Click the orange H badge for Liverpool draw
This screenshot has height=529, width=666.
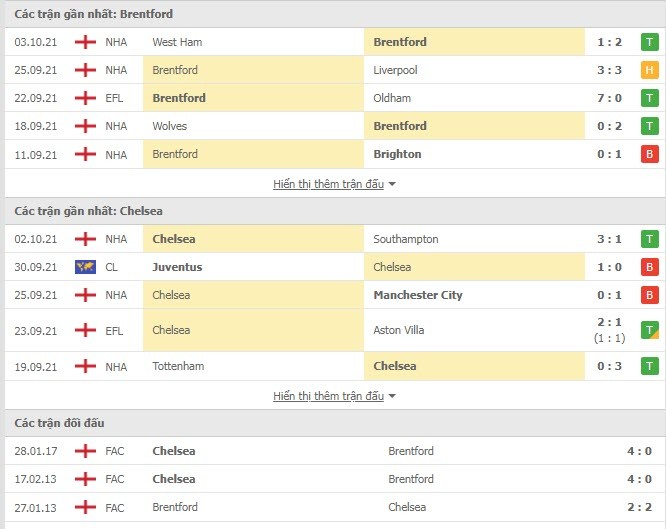click(649, 70)
